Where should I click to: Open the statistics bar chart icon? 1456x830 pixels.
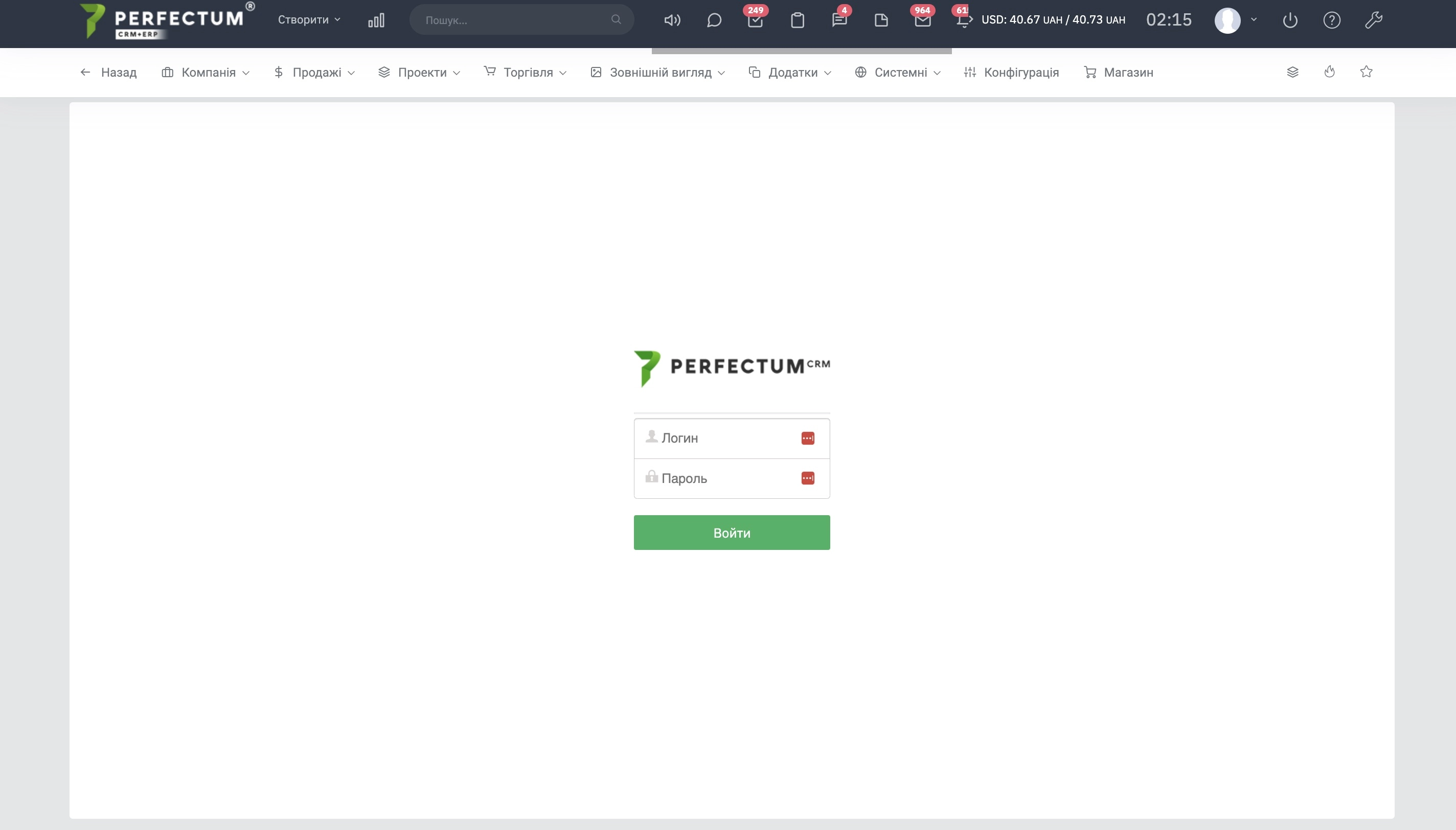click(376, 20)
